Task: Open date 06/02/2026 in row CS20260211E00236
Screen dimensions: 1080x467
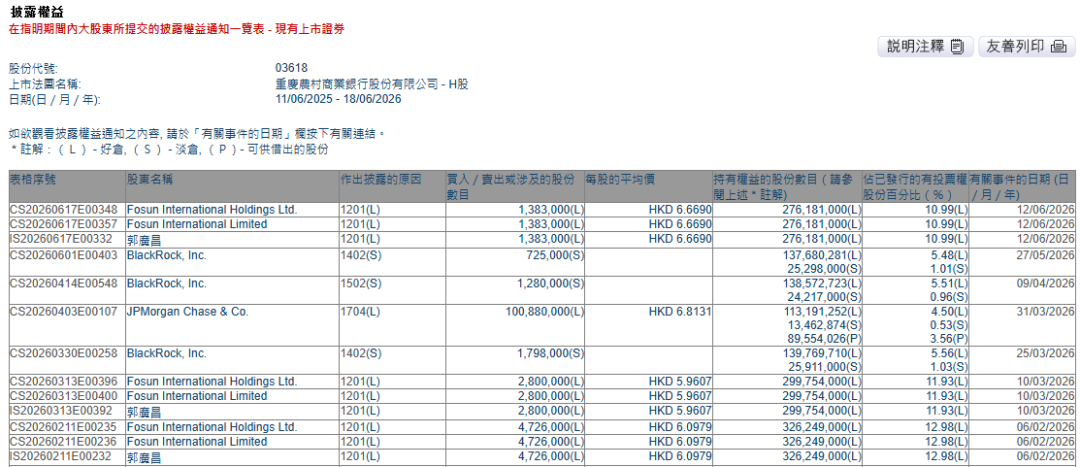Action: point(1045,442)
